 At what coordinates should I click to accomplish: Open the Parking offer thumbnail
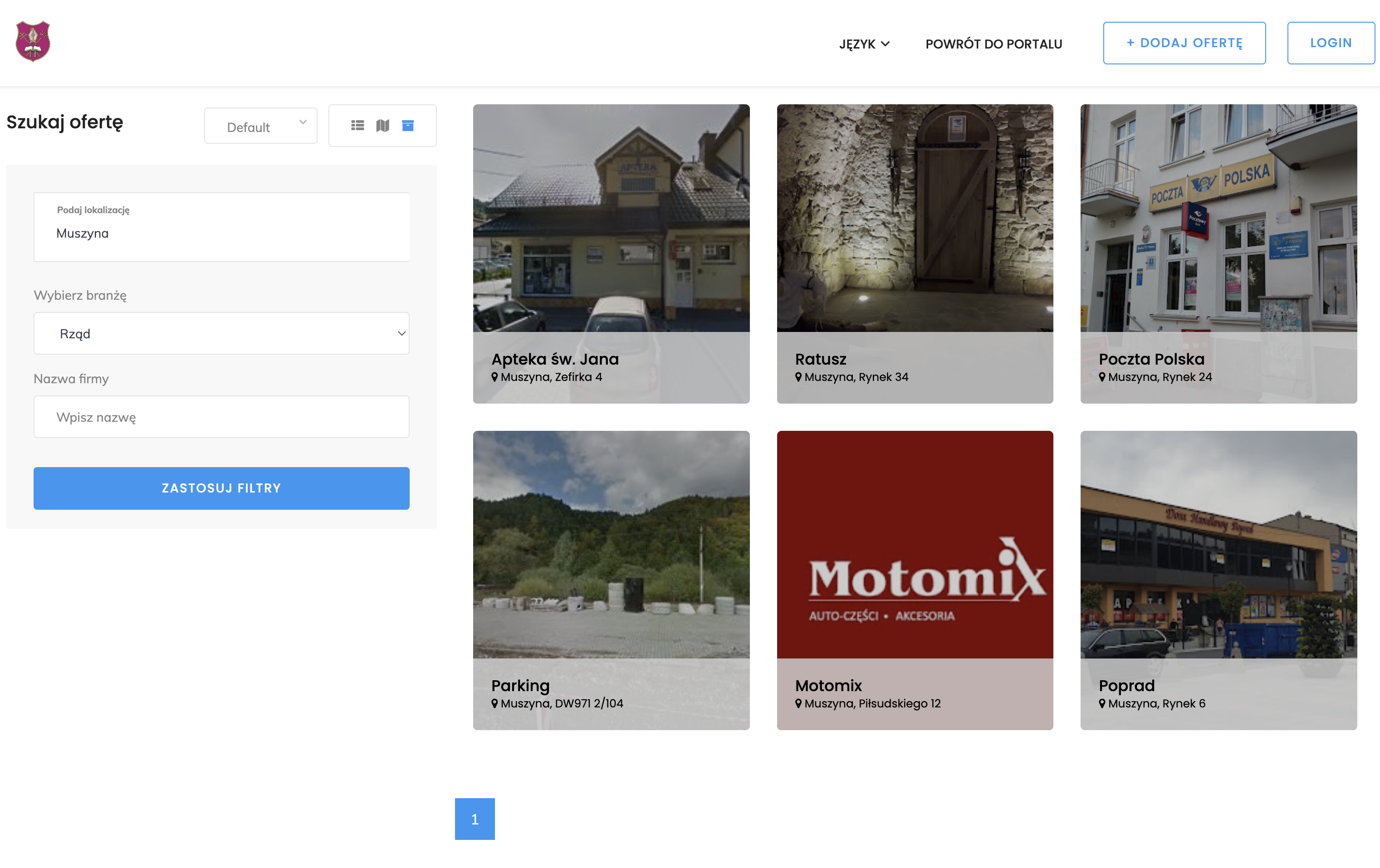pos(611,544)
